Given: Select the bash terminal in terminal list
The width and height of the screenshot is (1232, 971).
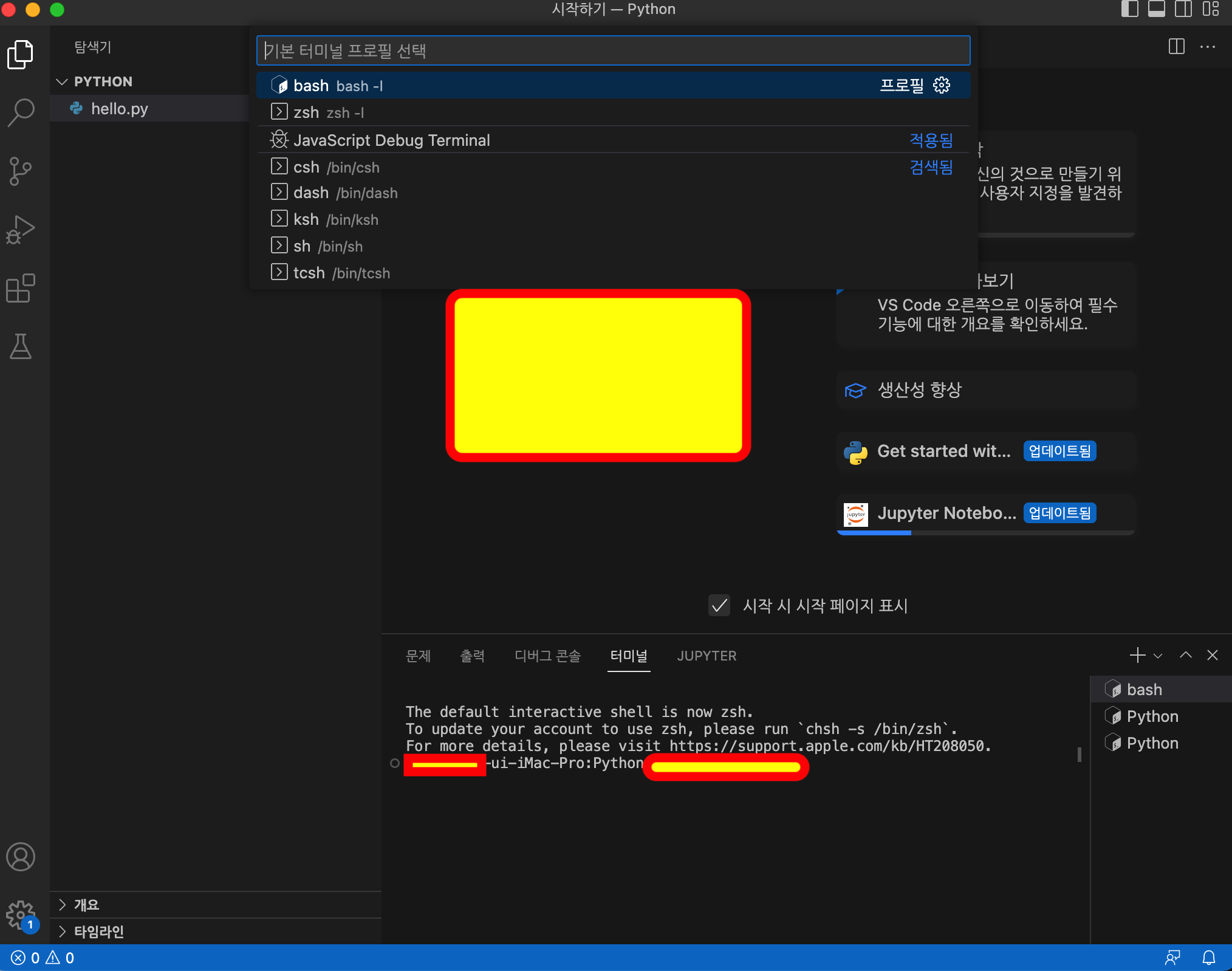Looking at the screenshot, I should coord(1161,690).
